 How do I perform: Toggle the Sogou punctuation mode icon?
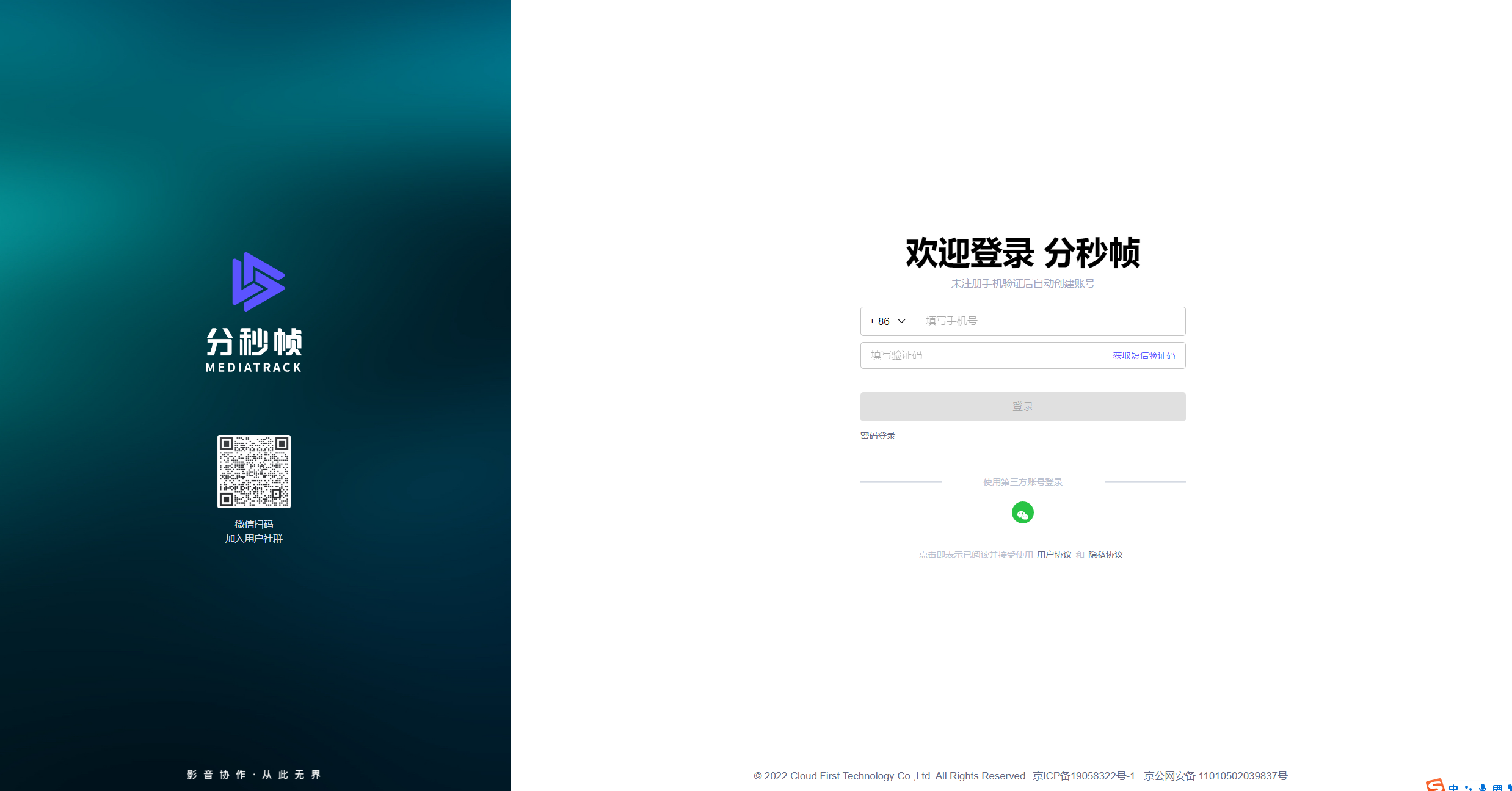(1468, 787)
